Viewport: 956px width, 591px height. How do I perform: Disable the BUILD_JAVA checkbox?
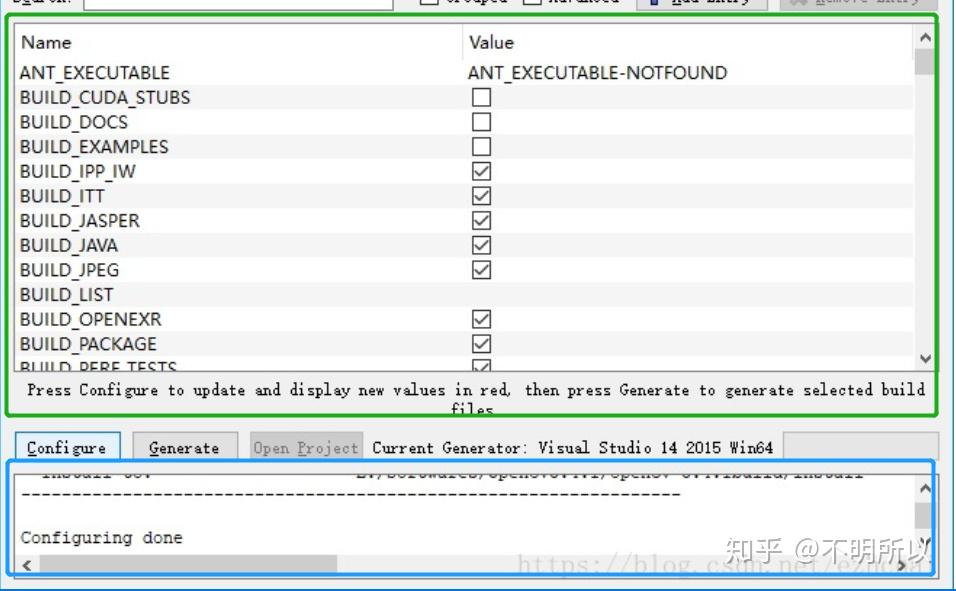click(483, 244)
